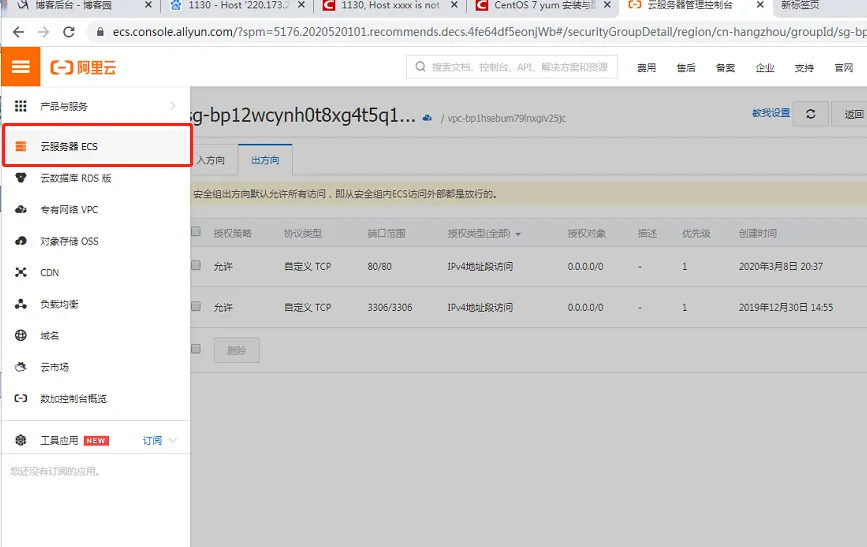Reload the browser page
This screenshot has height=547, width=867.
click(69, 32)
